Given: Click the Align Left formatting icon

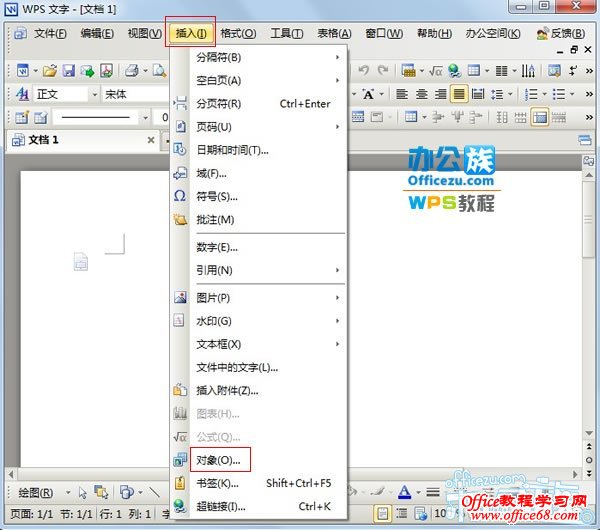Looking at the screenshot, I should tap(402, 94).
